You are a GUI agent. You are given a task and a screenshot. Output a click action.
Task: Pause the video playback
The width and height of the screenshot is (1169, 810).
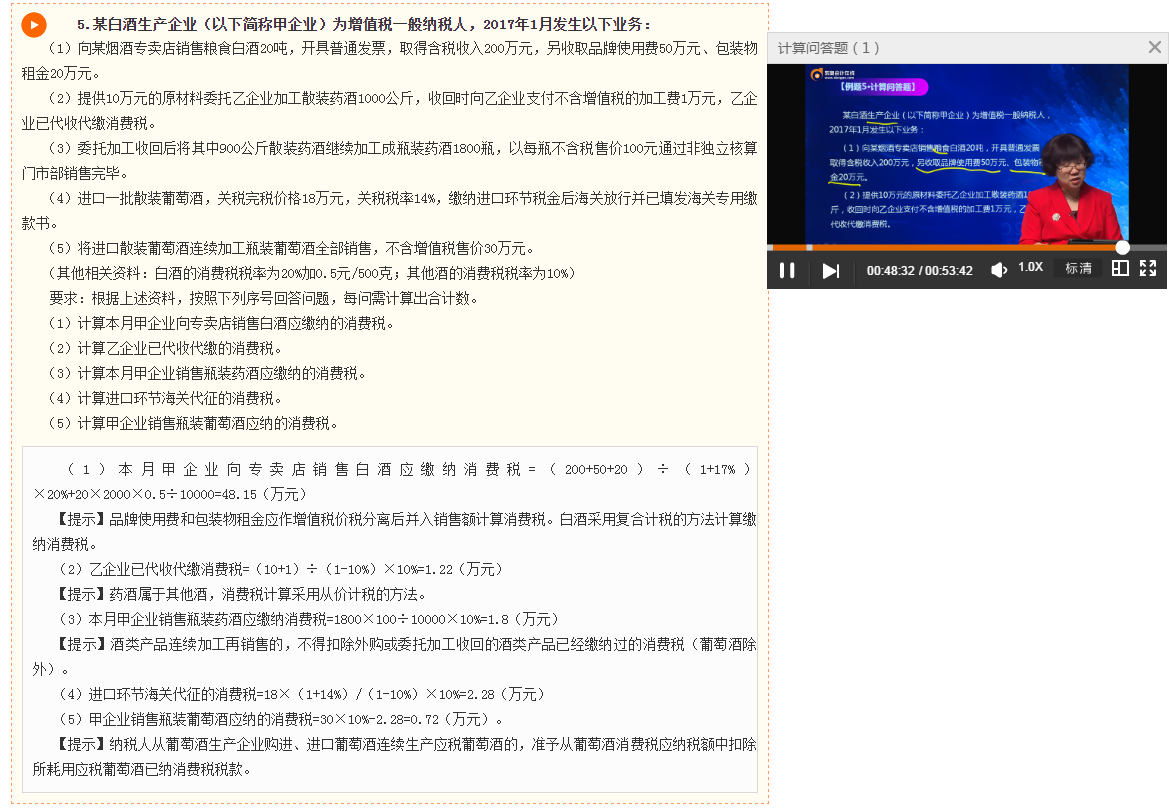pos(788,269)
